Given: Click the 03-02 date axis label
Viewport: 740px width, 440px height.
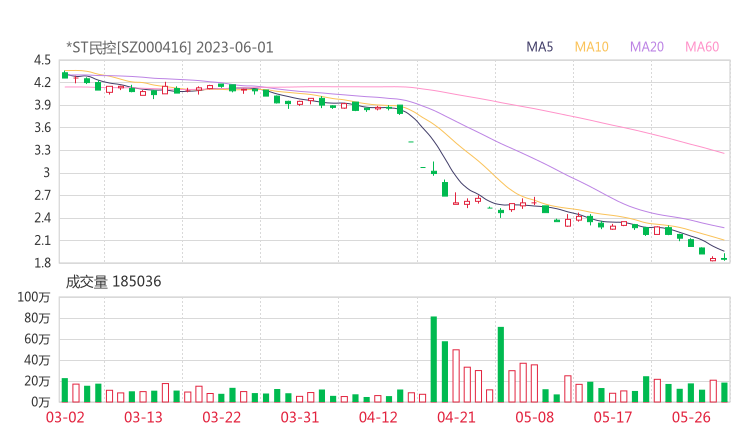Looking at the screenshot, I should 65,417.
